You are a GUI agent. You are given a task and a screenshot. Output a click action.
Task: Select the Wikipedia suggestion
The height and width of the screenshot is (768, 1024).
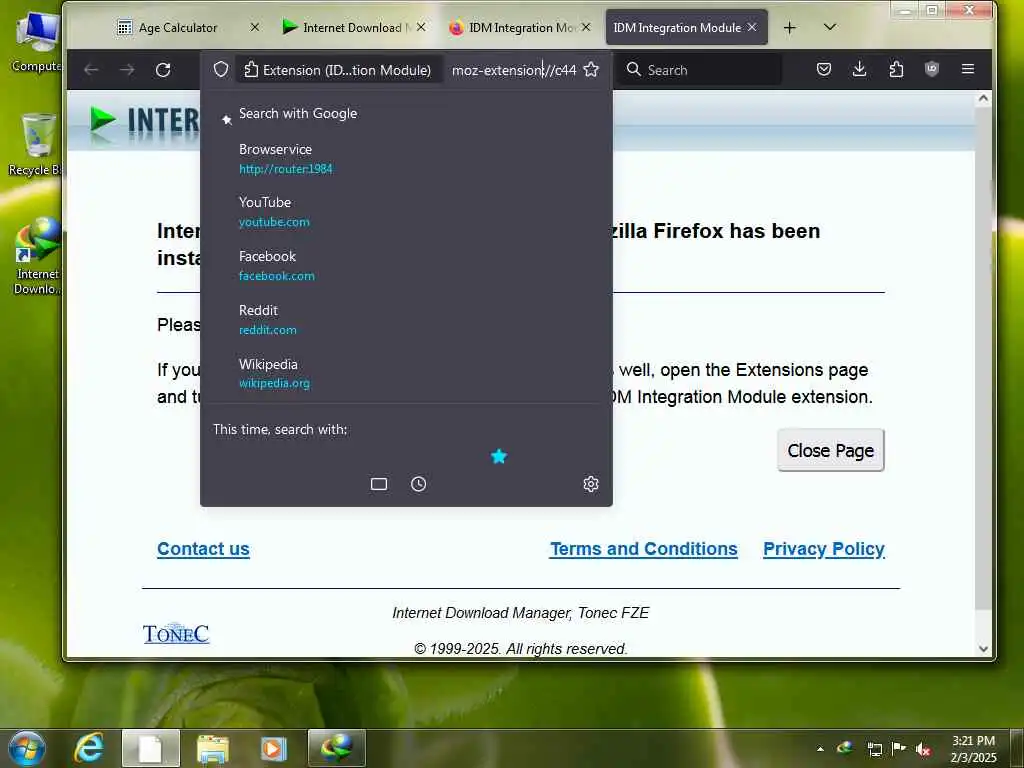click(x=406, y=374)
